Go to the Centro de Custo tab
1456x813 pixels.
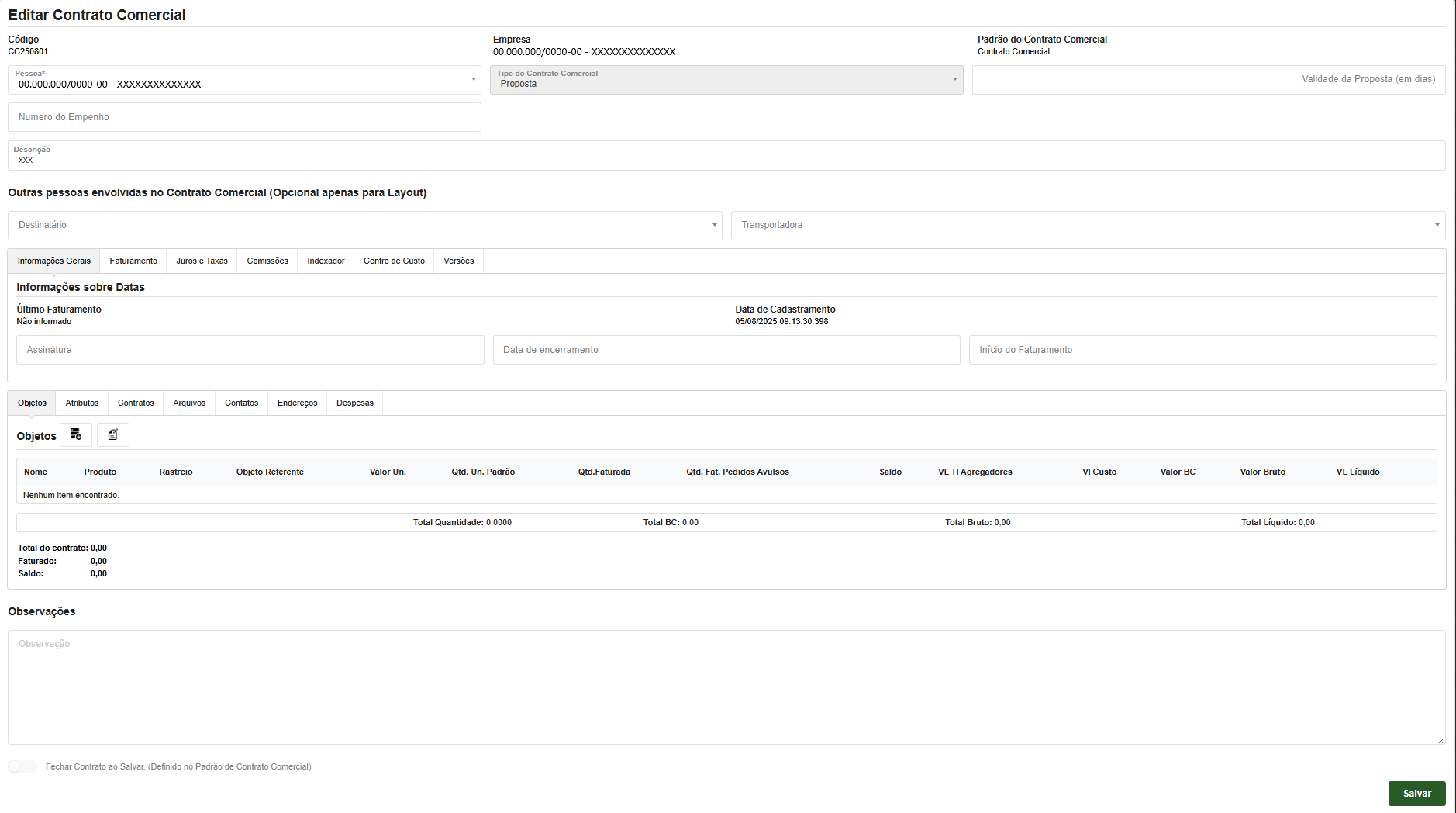[x=394, y=261]
